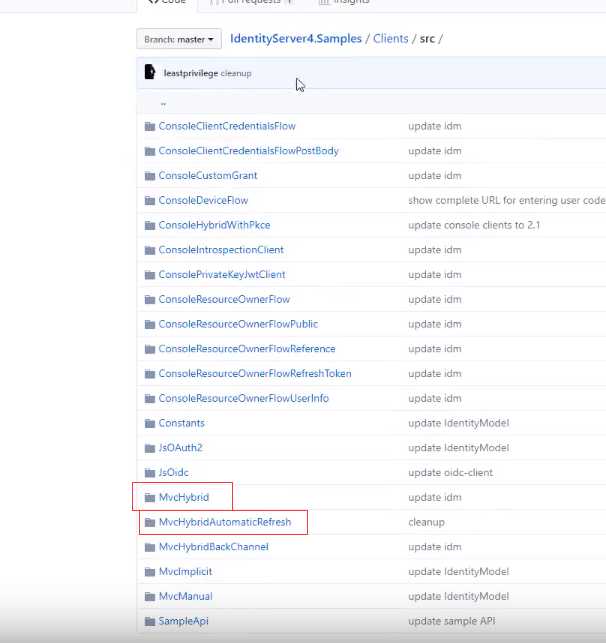The height and width of the screenshot is (643, 606).
Task: Open the ConsoleDeviceFlow folder
Action: tap(203, 200)
